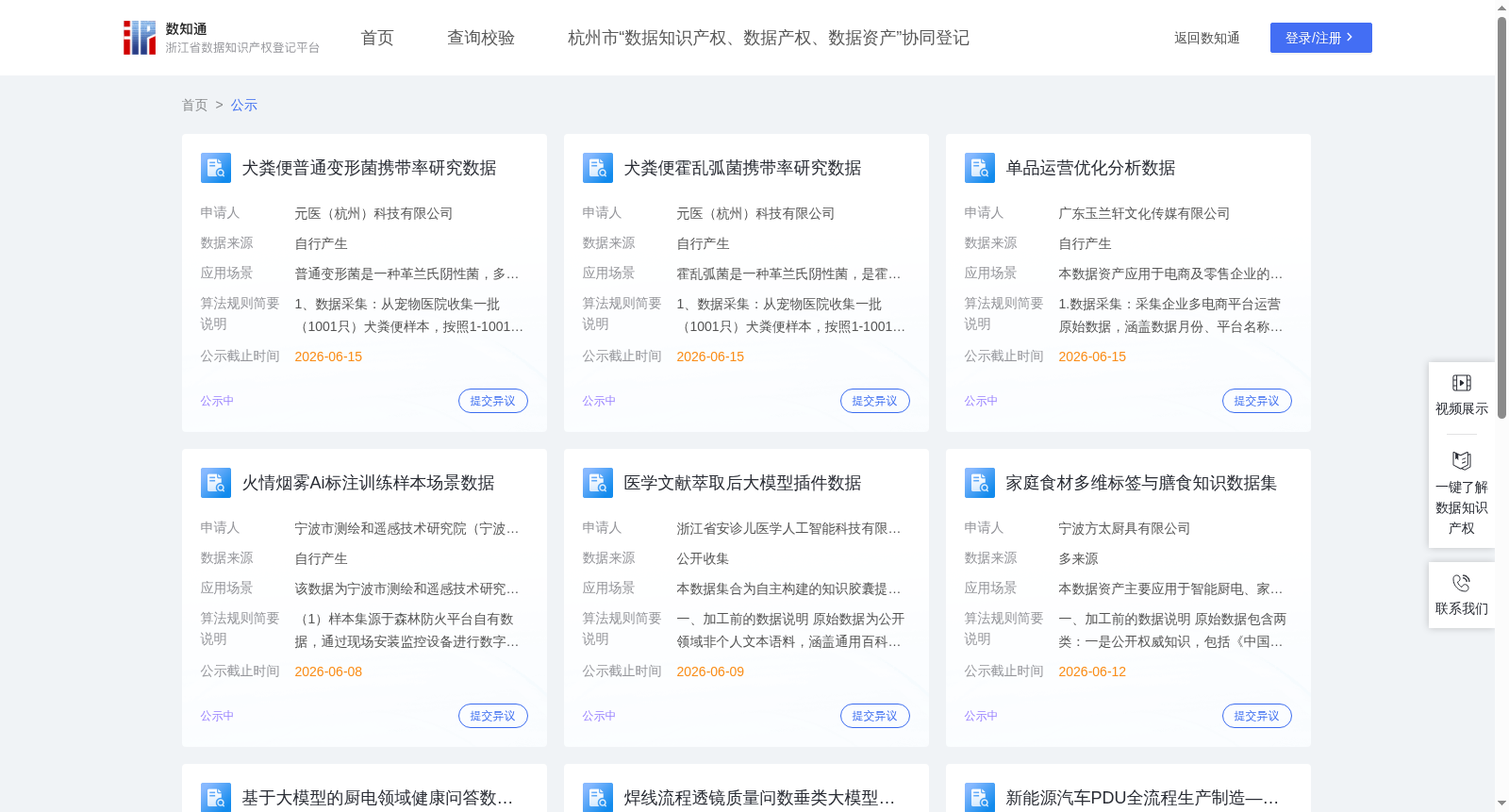
Task: Click document icon of 火情烟雾Ai标注训练样本场景数据 card
Action: click(x=216, y=483)
